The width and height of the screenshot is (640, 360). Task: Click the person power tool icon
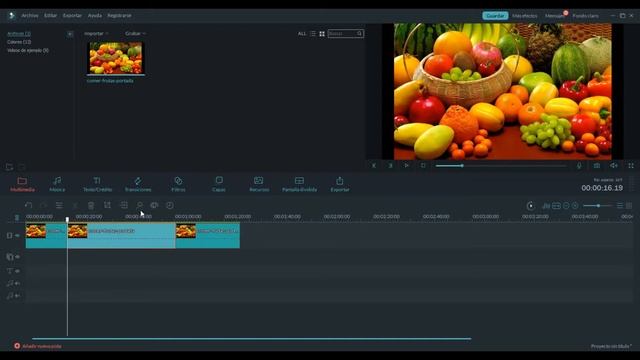click(x=140, y=205)
